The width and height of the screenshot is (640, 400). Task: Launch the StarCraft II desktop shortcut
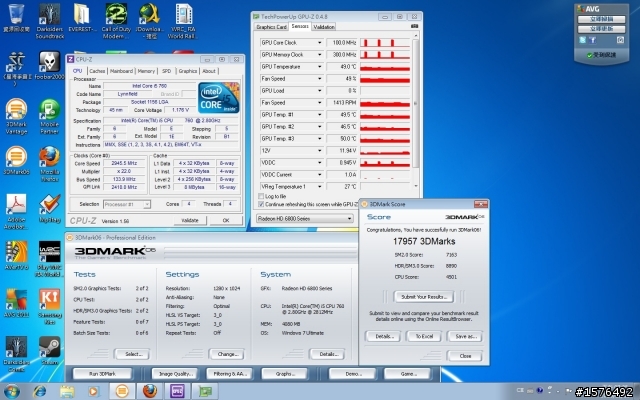click(16, 69)
